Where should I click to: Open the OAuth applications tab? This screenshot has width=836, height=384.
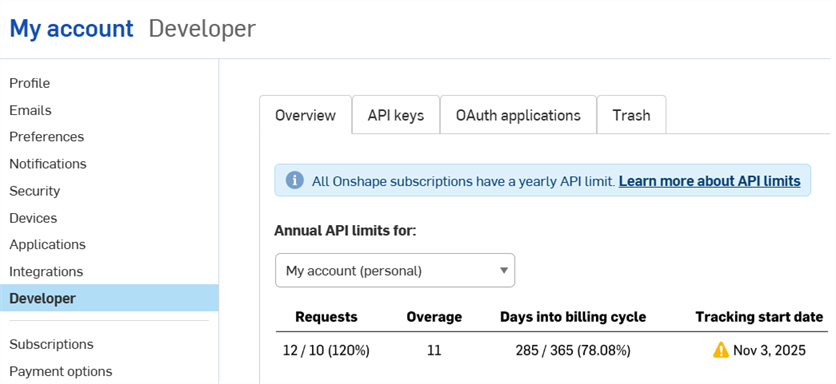(x=518, y=115)
